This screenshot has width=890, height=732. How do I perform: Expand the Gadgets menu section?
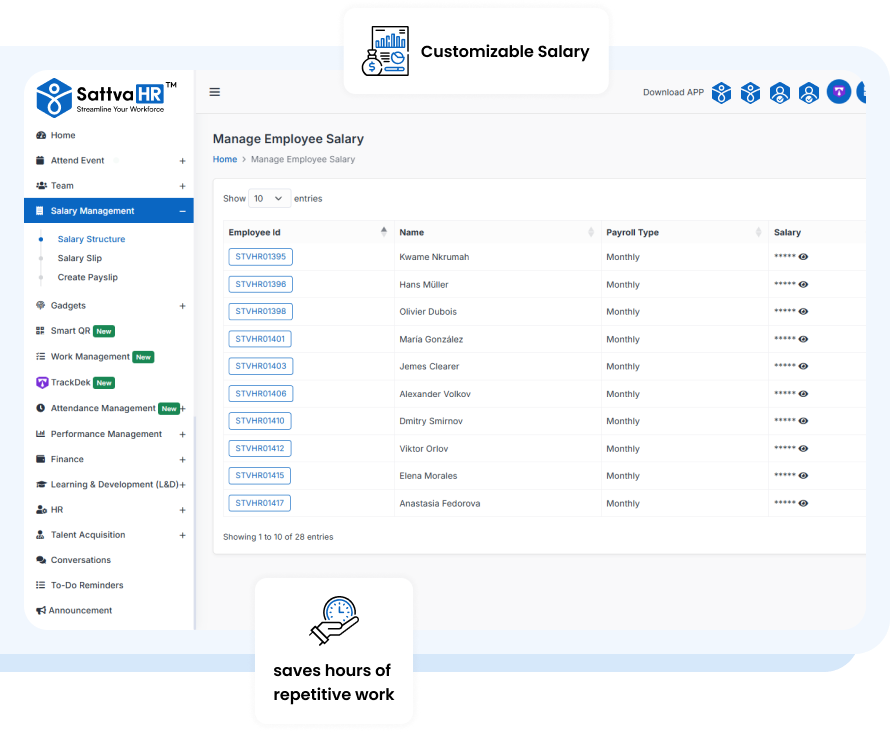click(x=182, y=306)
